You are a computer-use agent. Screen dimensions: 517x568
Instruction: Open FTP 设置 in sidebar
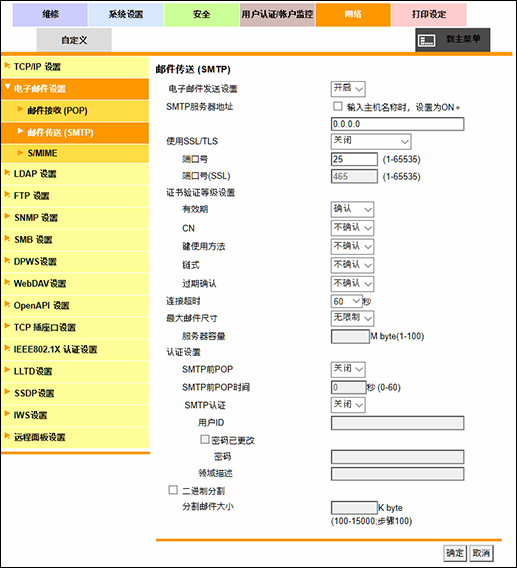(x=75, y=196)
